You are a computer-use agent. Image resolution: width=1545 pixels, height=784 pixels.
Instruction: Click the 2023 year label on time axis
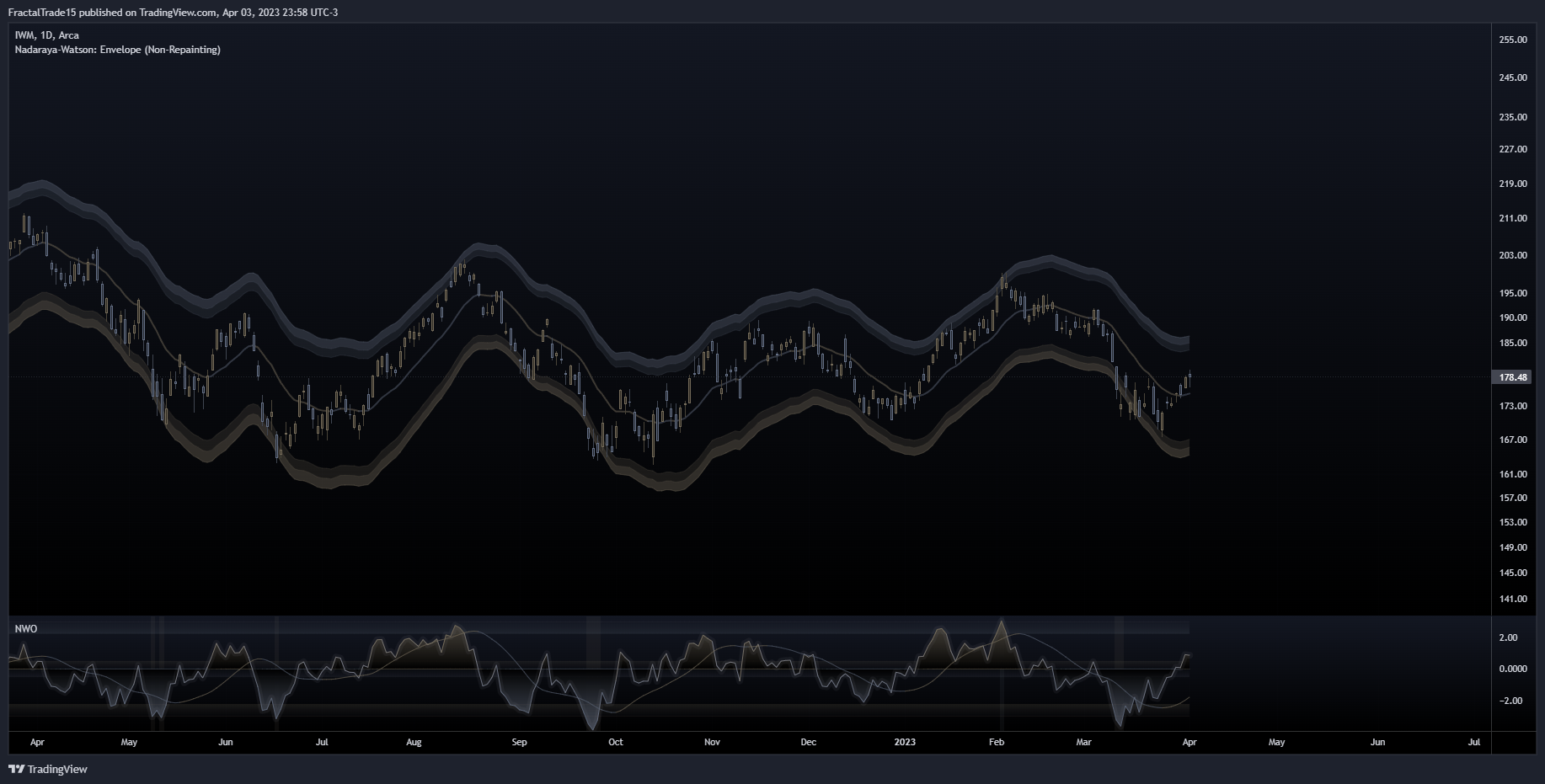(x=905, y=742)
